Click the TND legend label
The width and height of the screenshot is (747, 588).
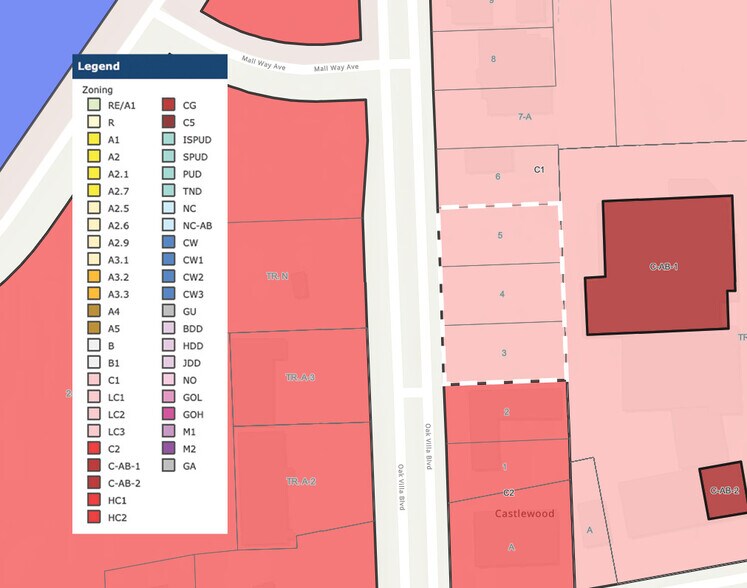(x=192, y=191)
